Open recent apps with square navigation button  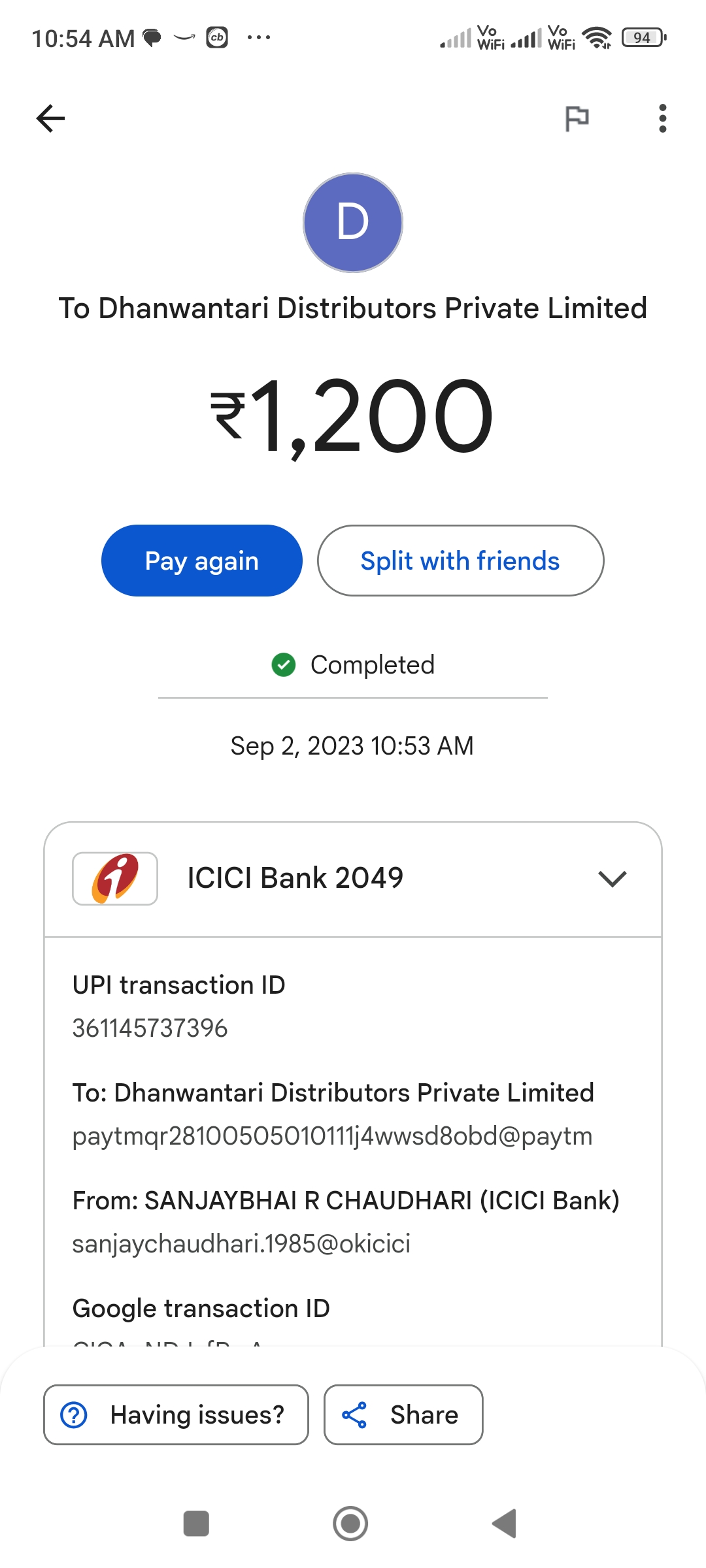pyautogui.click(x=196, y=1524)
